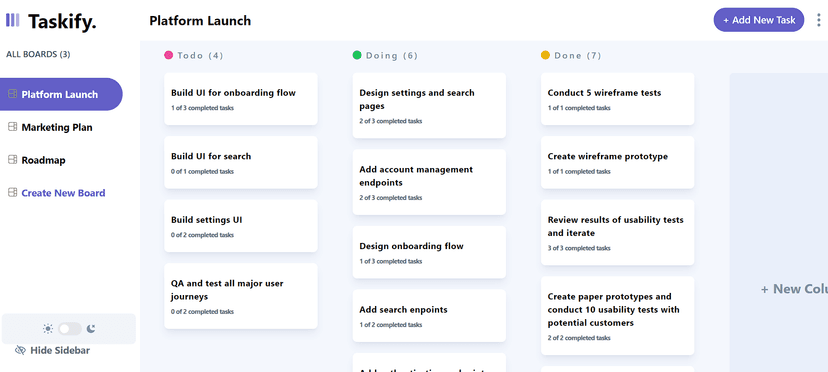Switch to the Roadmap board
Viewport: 828px width, 372px height.
[43, 160]
